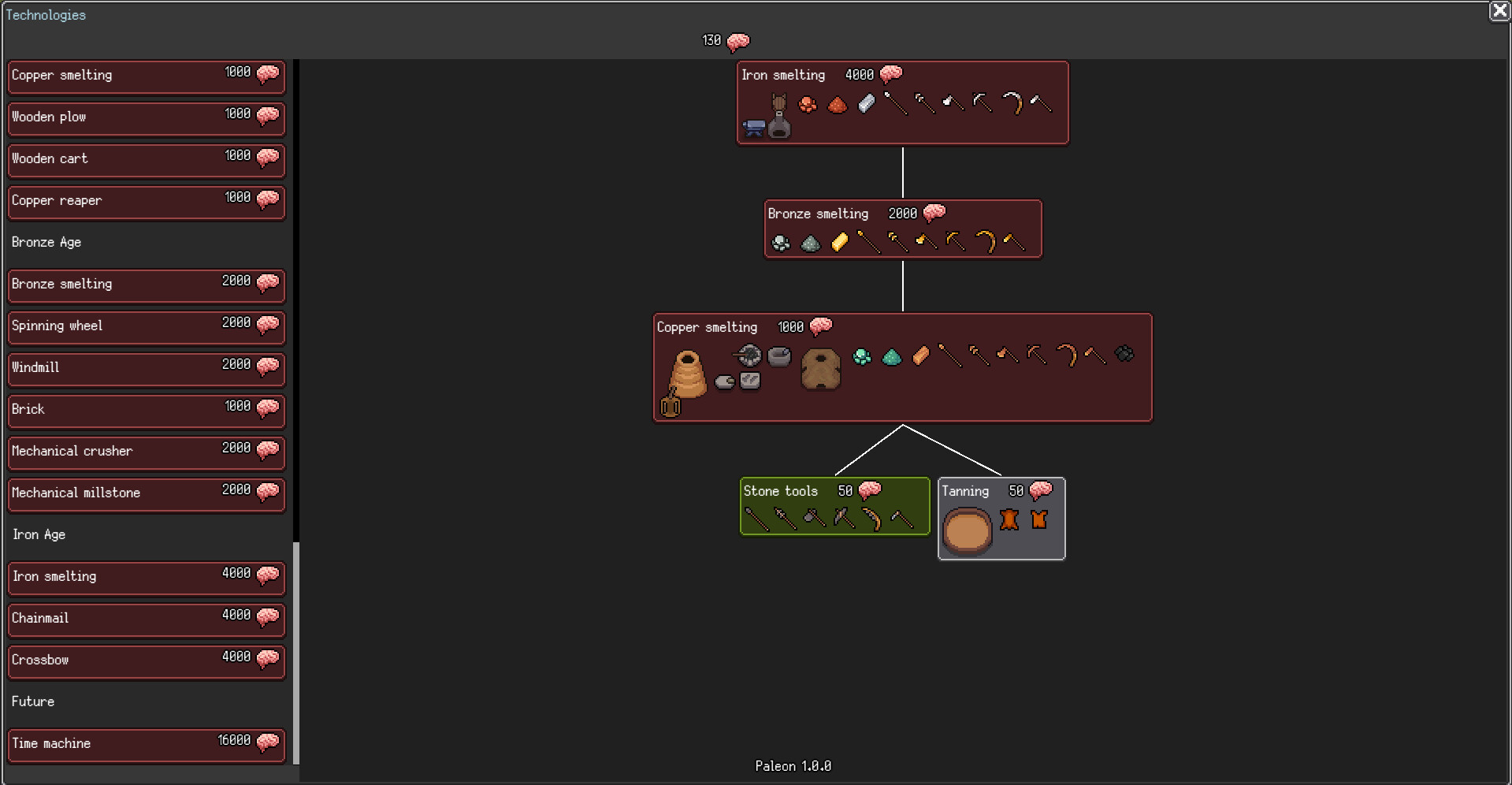Click the copper ingot icon in Copper smelting node

(920, 356)
